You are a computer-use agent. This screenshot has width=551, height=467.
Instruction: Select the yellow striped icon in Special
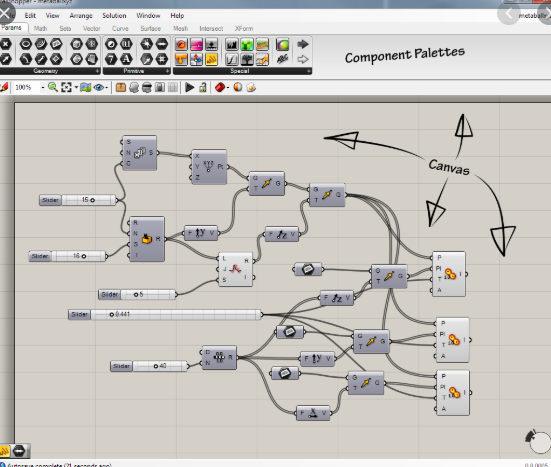(x=212, y=59)
